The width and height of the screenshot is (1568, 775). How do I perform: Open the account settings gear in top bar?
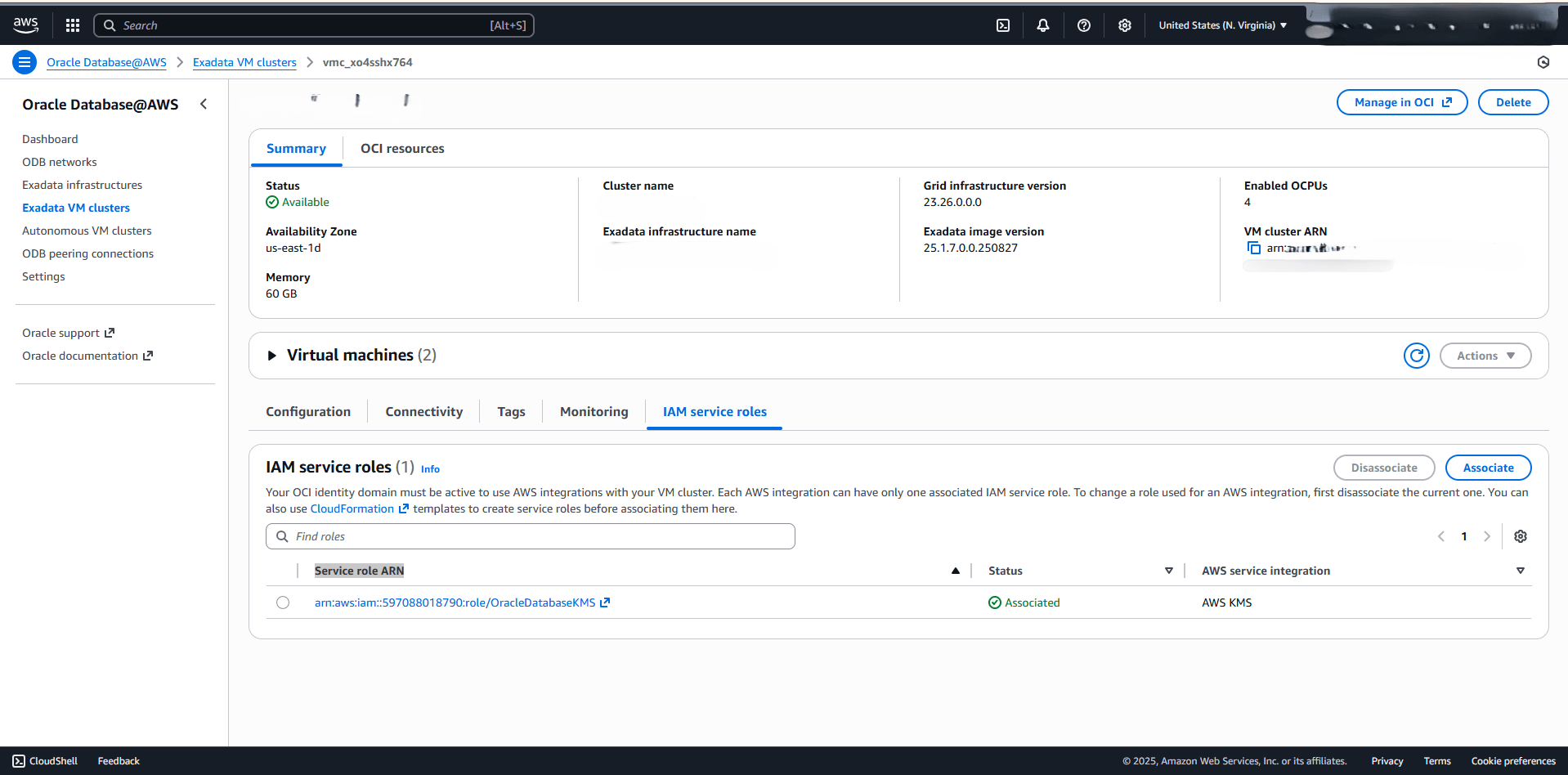click(1125, 25)
